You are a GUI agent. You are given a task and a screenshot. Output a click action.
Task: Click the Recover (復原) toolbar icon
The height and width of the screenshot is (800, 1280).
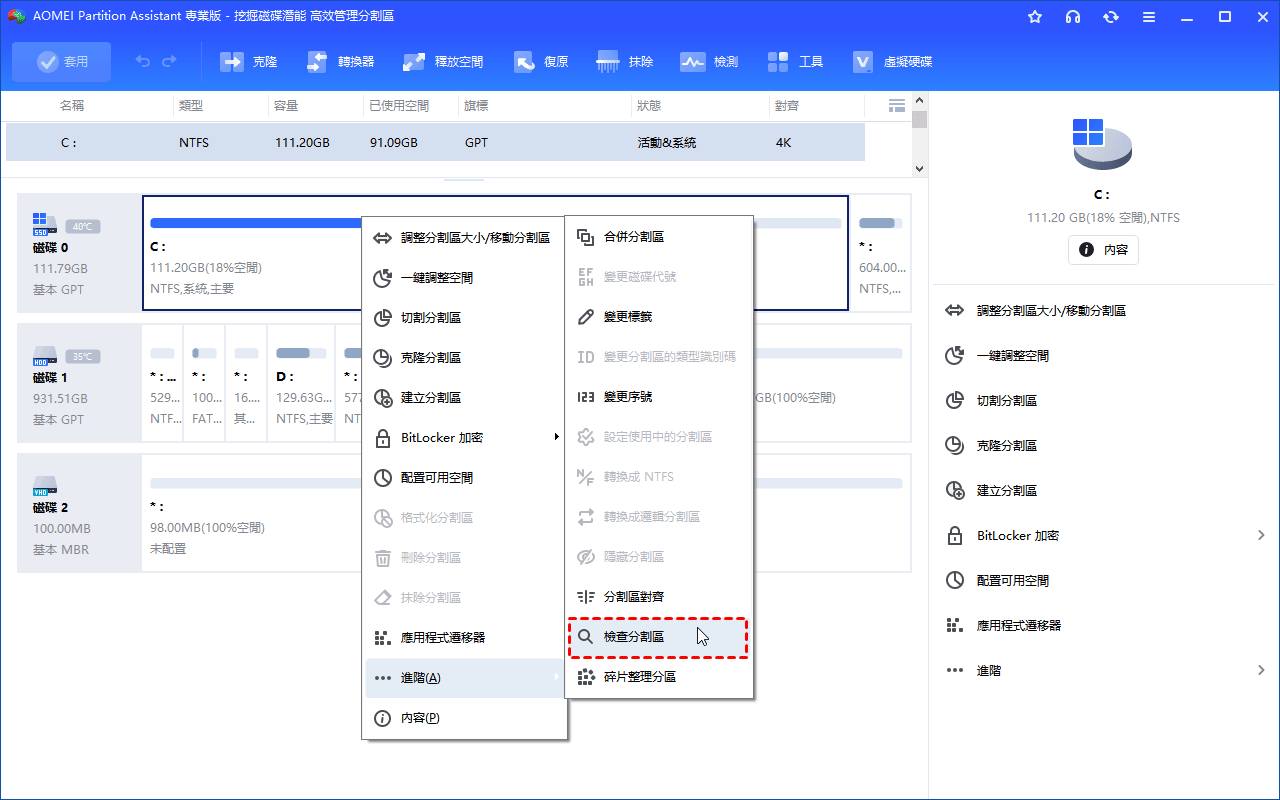point(525,62)
